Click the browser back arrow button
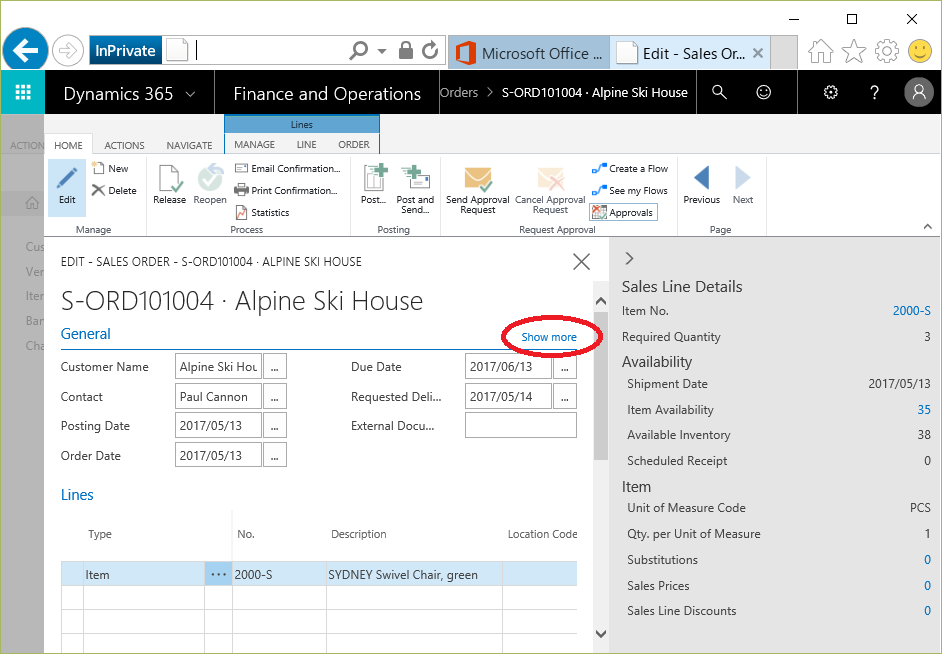The width and height of the screenshot is (942, 654). pyautogui.click(x=25, y=50)
